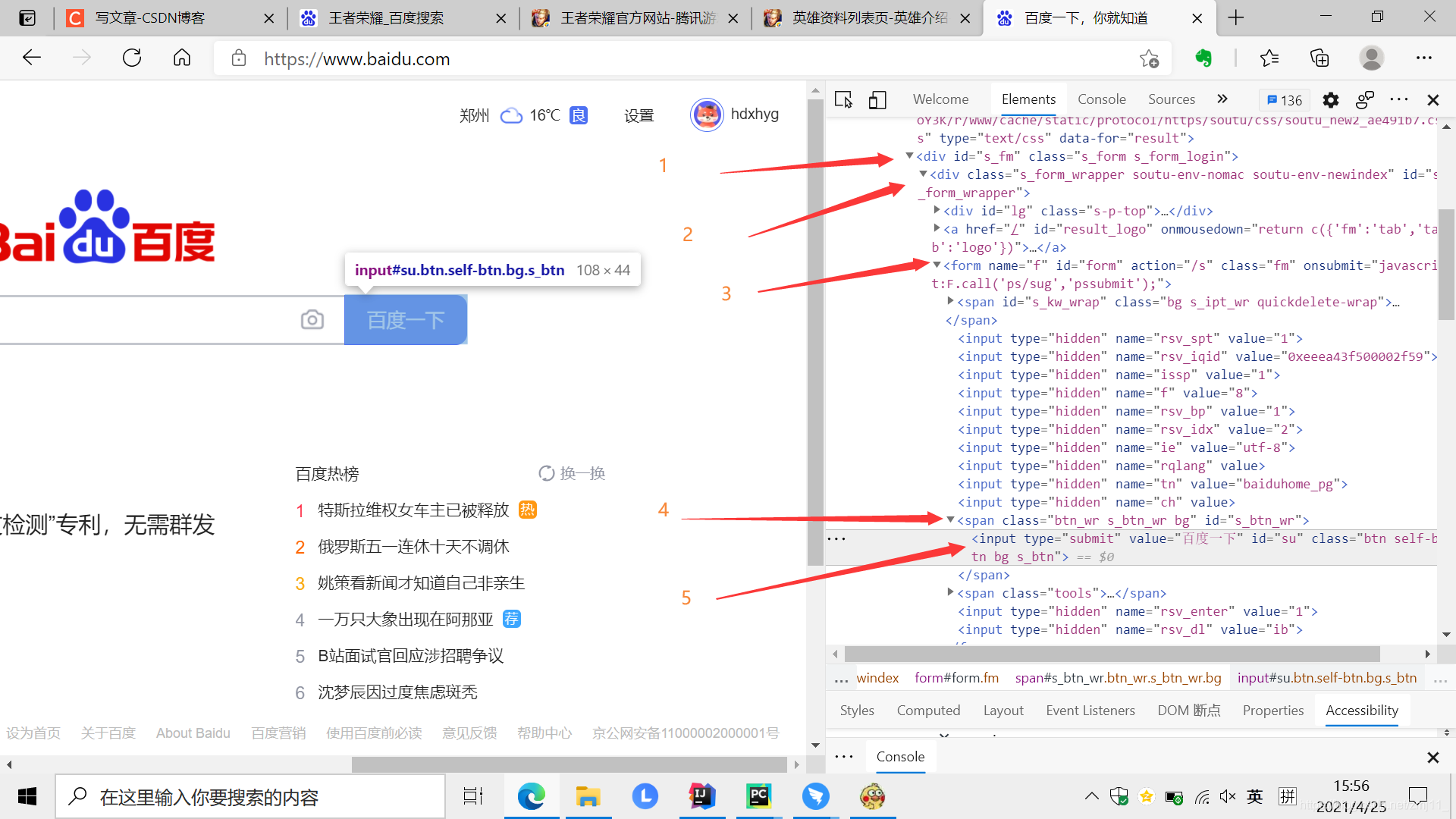Open Task View on taskbar
This screenshot has height=819, width=1456.
473,796
